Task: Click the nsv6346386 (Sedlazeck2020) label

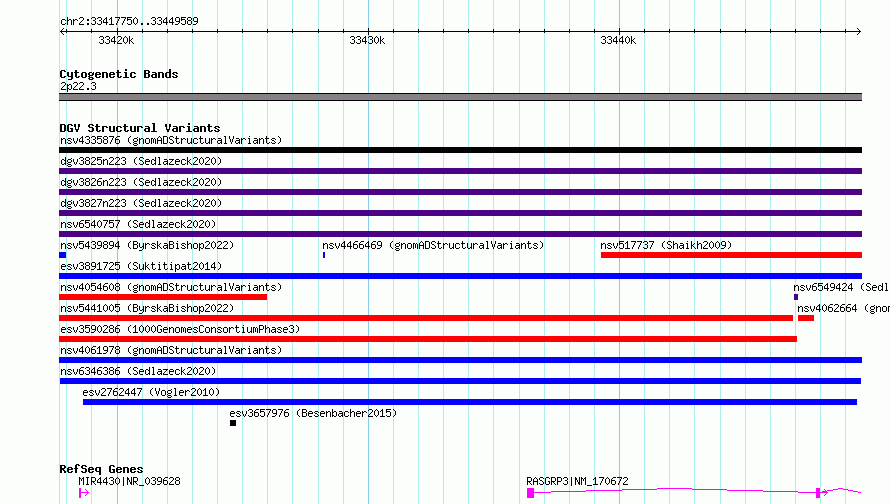Action: (138, 371)
